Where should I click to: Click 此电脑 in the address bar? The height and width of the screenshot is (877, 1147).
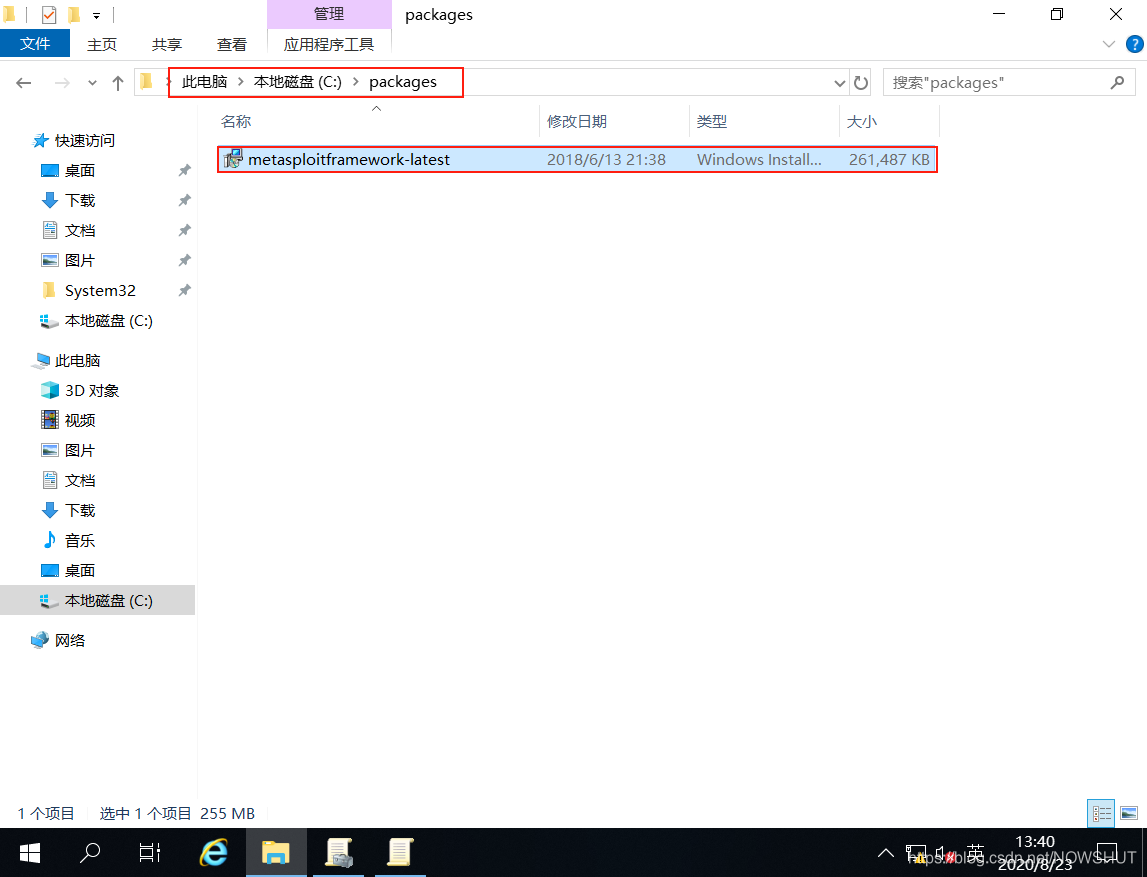pos(205,82)
